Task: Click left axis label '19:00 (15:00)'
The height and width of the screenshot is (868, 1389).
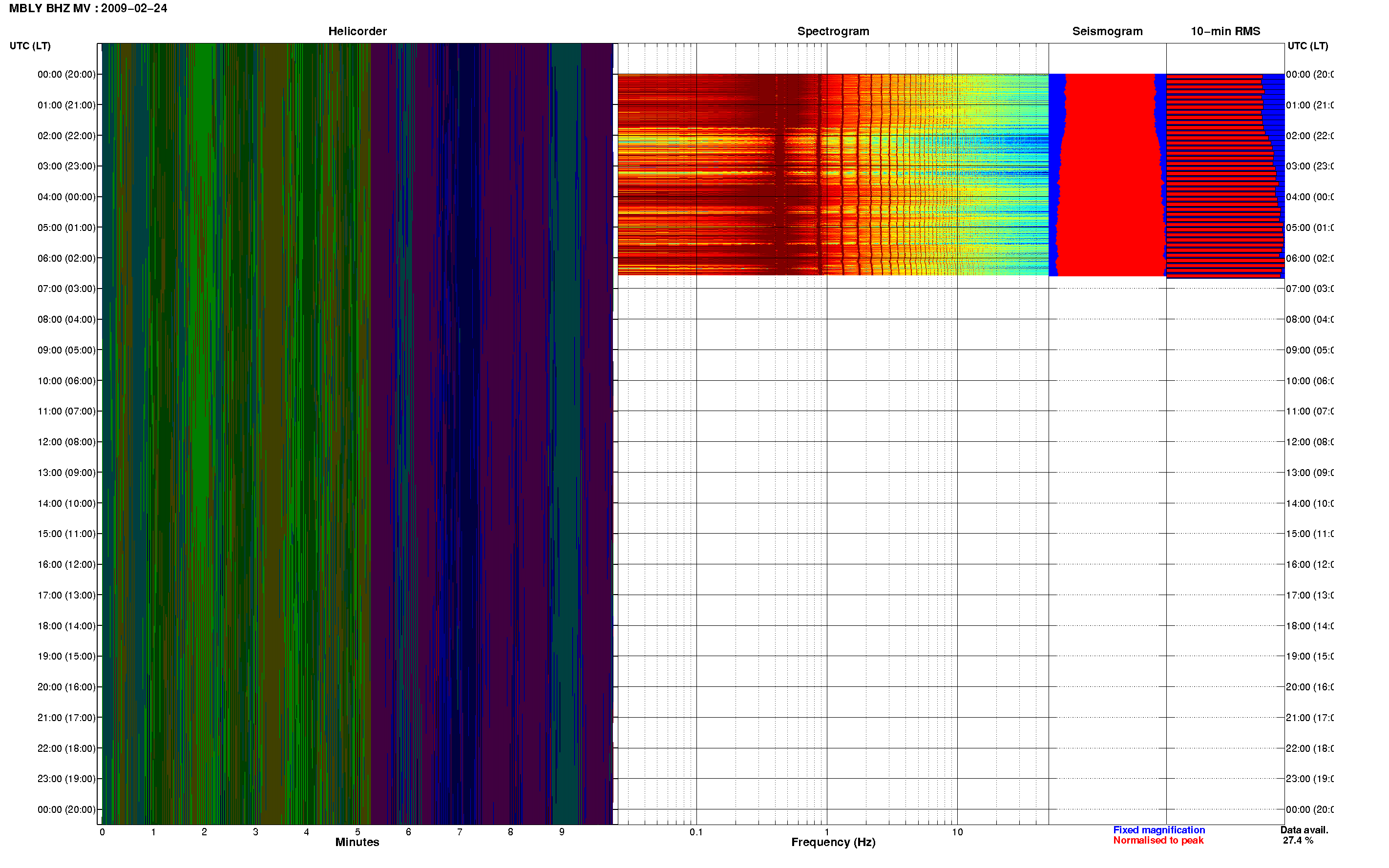Action: [66, 656]
